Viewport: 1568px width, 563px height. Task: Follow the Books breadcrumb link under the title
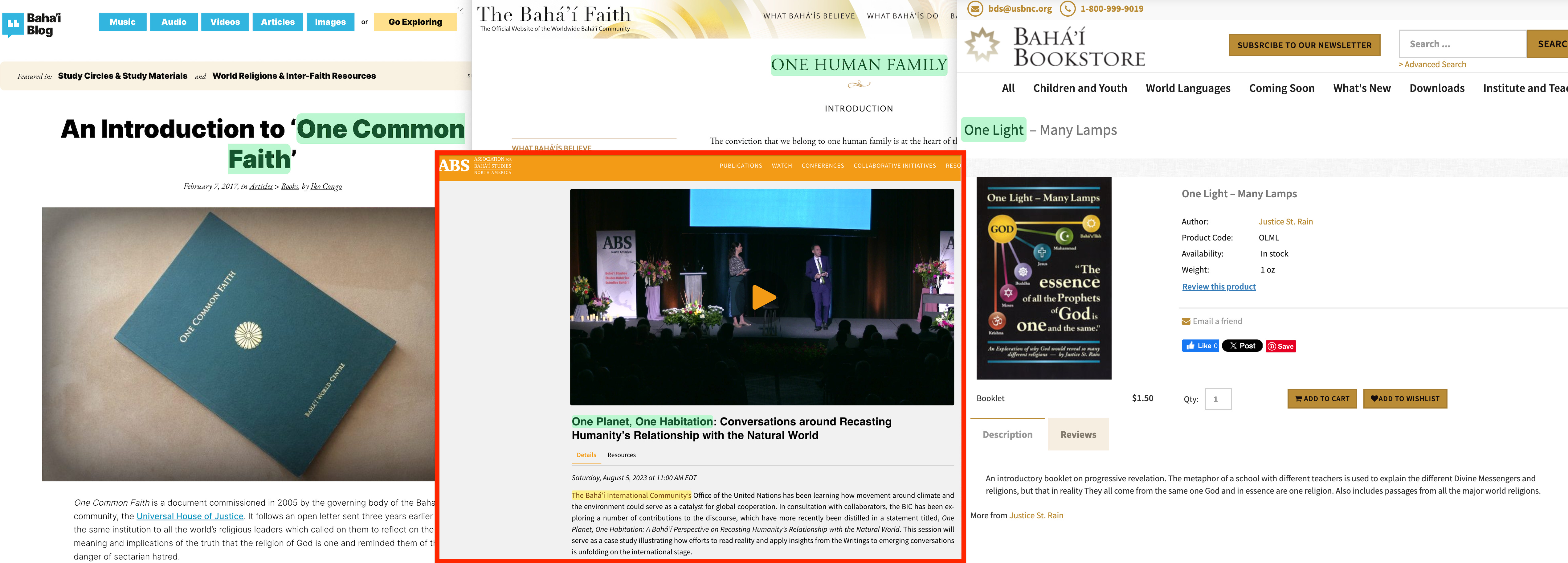pyautogui.click(x=290, y=187)
